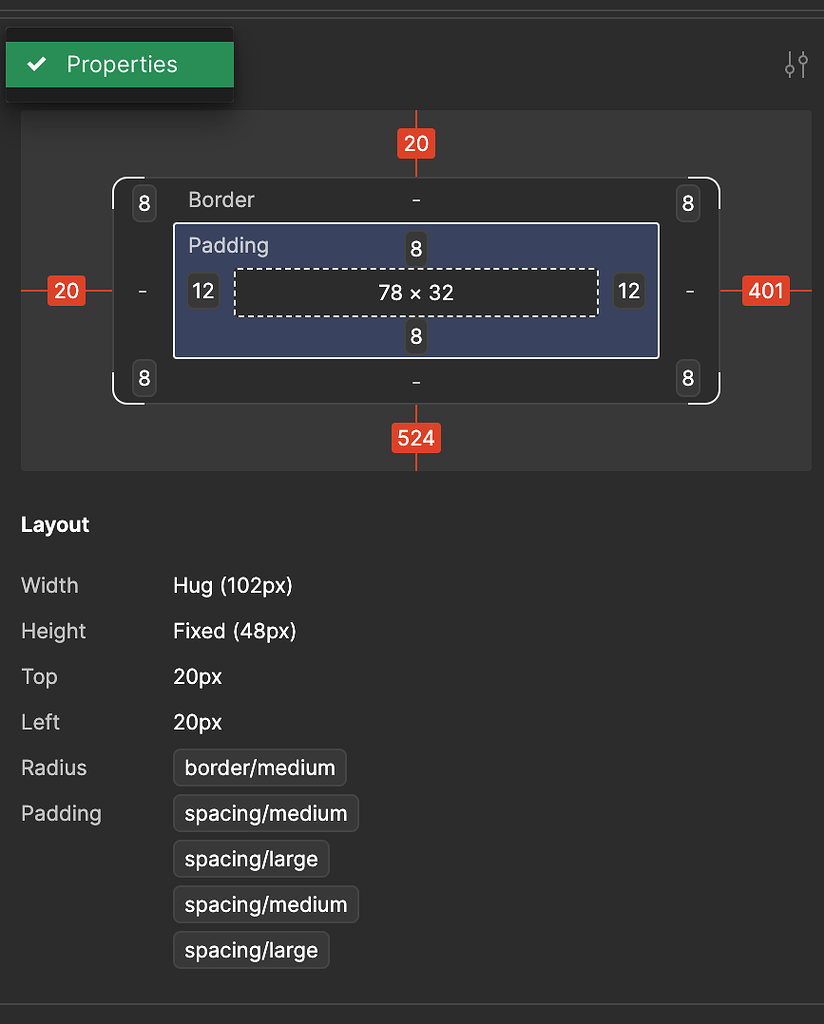The height and width of the screenshot is (1024, 824).
Task: Select the top-right corner radius value 8
Action: click(688, 204)
